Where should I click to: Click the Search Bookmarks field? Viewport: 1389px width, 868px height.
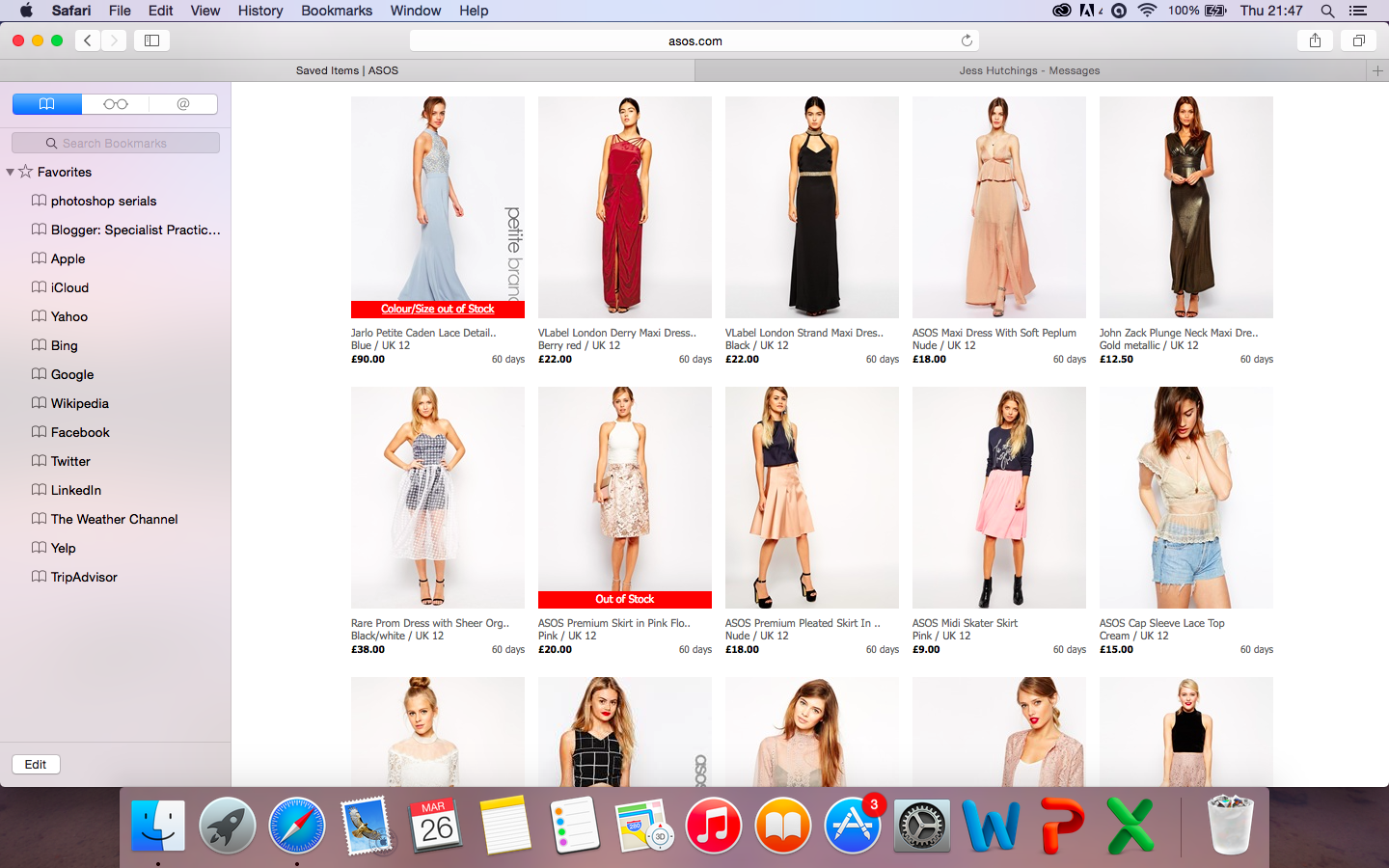click(116, 143)
